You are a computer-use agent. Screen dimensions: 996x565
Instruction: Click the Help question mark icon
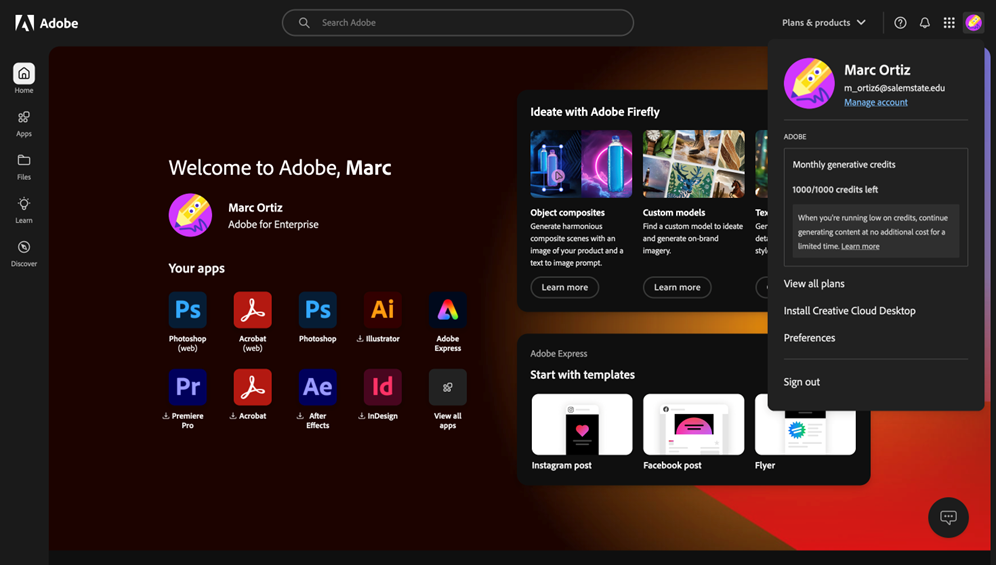pyautogui.click(x=900, y=23)
